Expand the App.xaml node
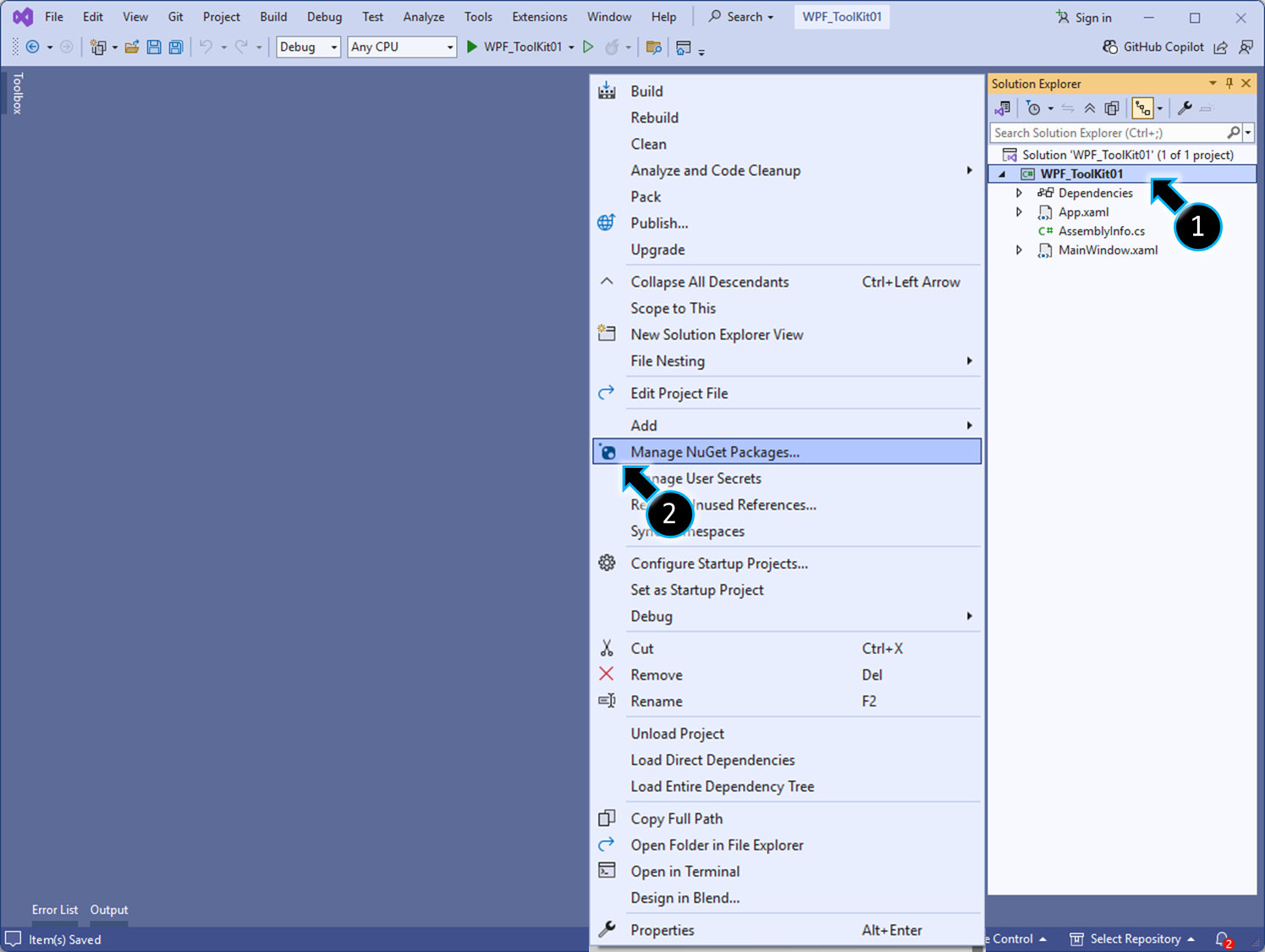 click(x=1020, y=212)
